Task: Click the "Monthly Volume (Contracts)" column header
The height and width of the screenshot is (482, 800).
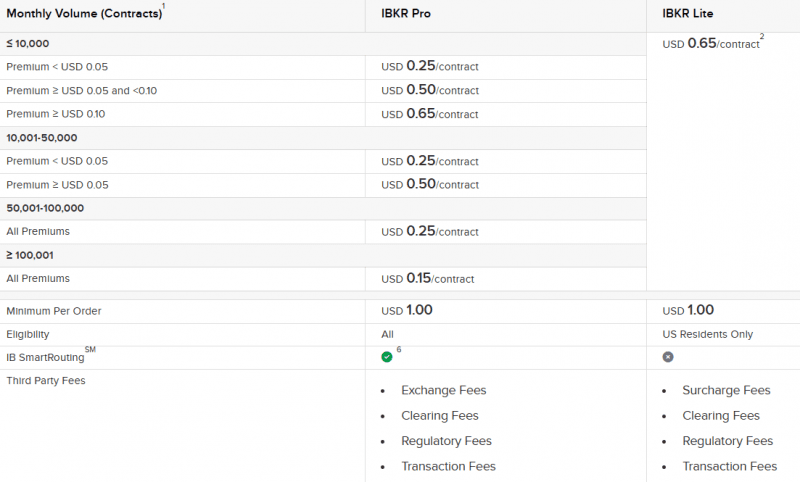Action: tap(84, 13)
